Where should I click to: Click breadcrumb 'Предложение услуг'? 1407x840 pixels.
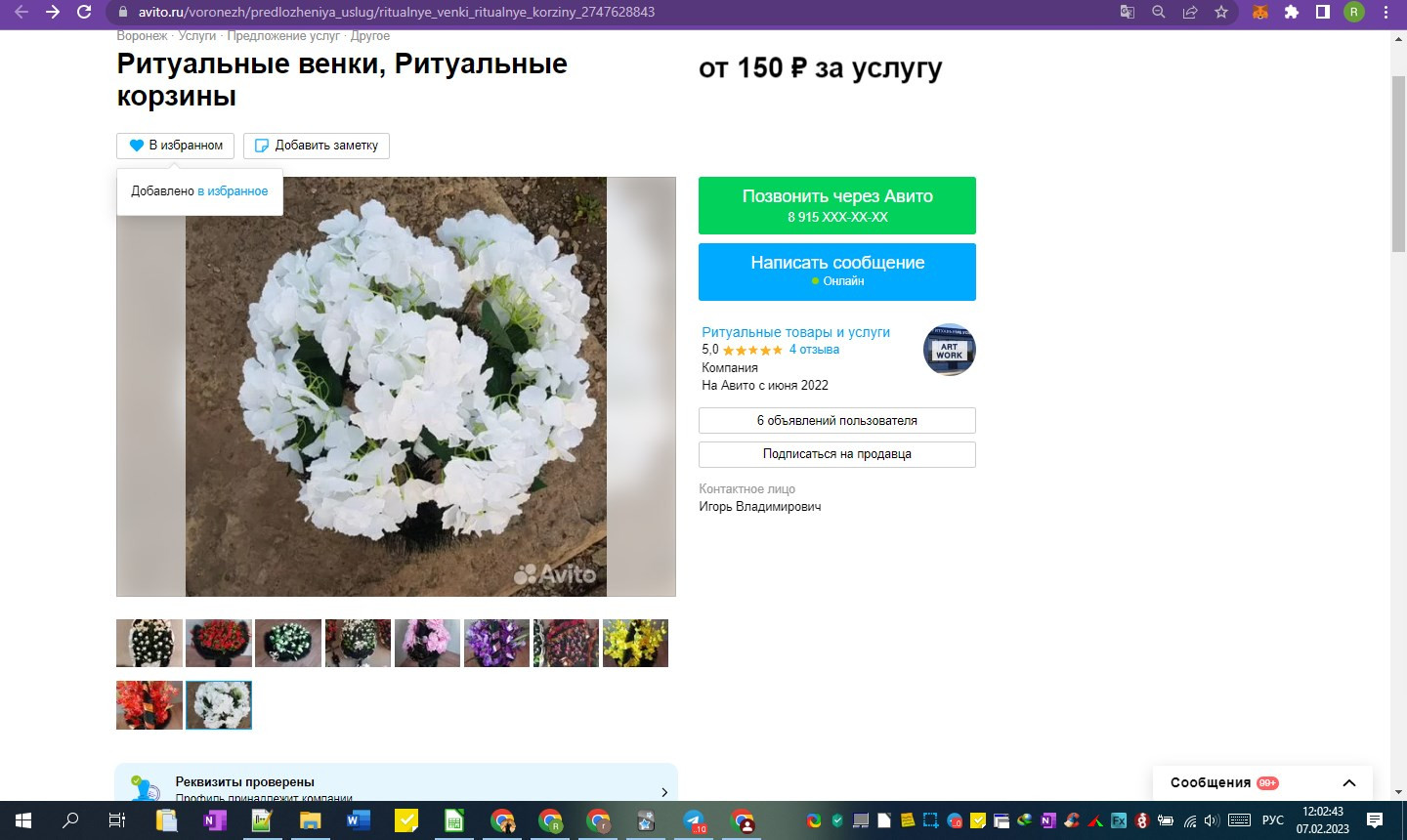(x=283, y=36)
